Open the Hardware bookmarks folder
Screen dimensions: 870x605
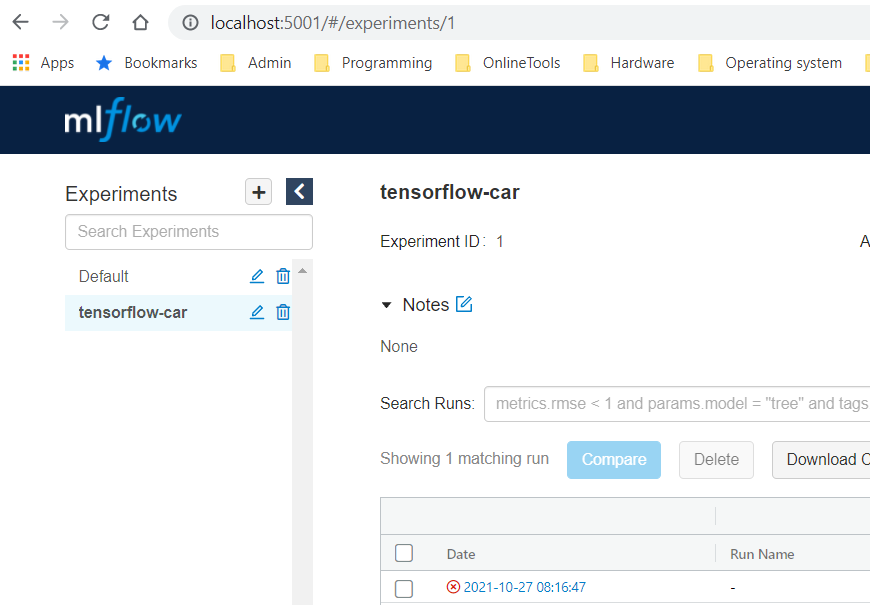point(640,62)
